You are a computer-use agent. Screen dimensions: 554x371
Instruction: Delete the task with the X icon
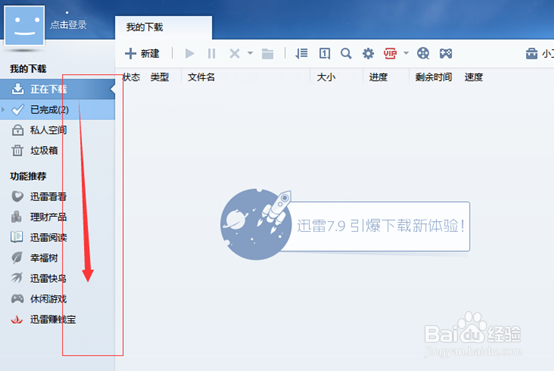click(x=235, y=54)
